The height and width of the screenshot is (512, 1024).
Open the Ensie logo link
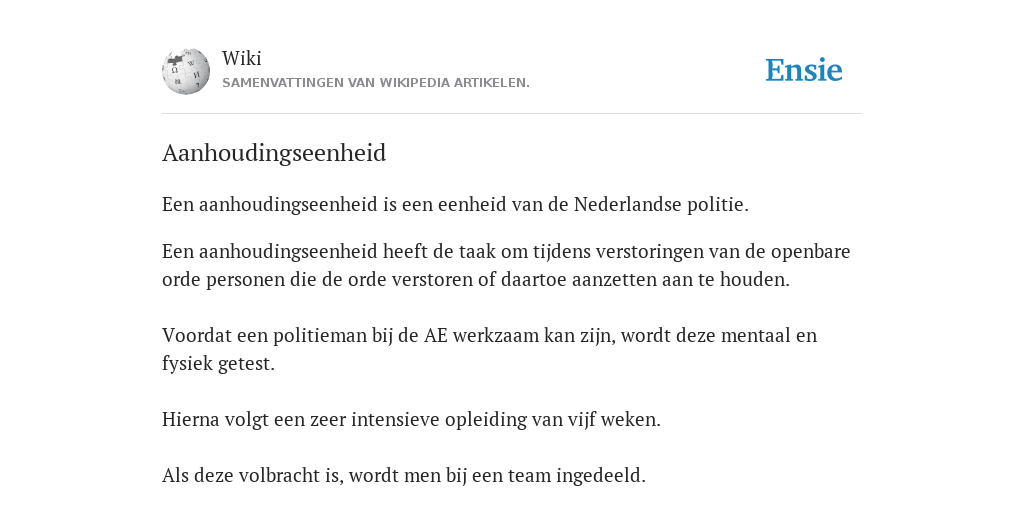[x=804, y=71]
